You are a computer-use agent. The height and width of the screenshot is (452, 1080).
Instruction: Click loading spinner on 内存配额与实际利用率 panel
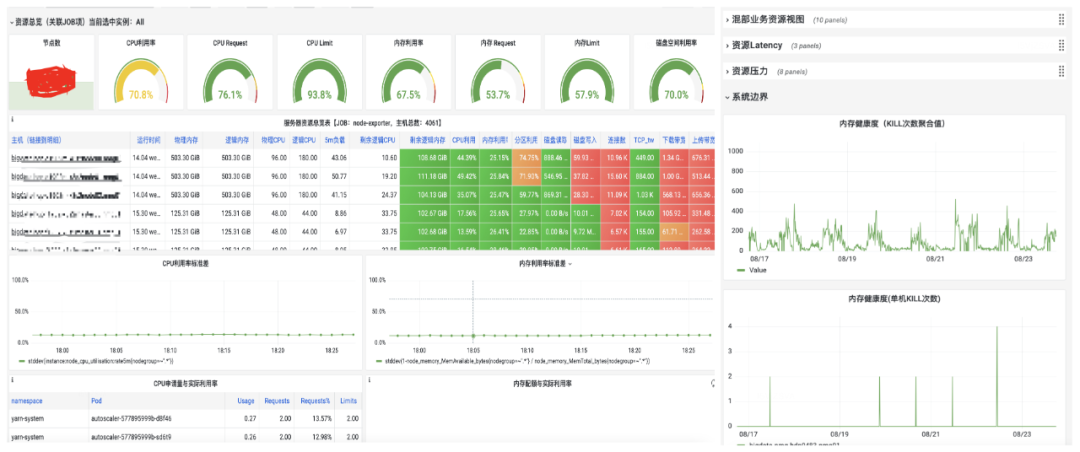click(712, 382)
